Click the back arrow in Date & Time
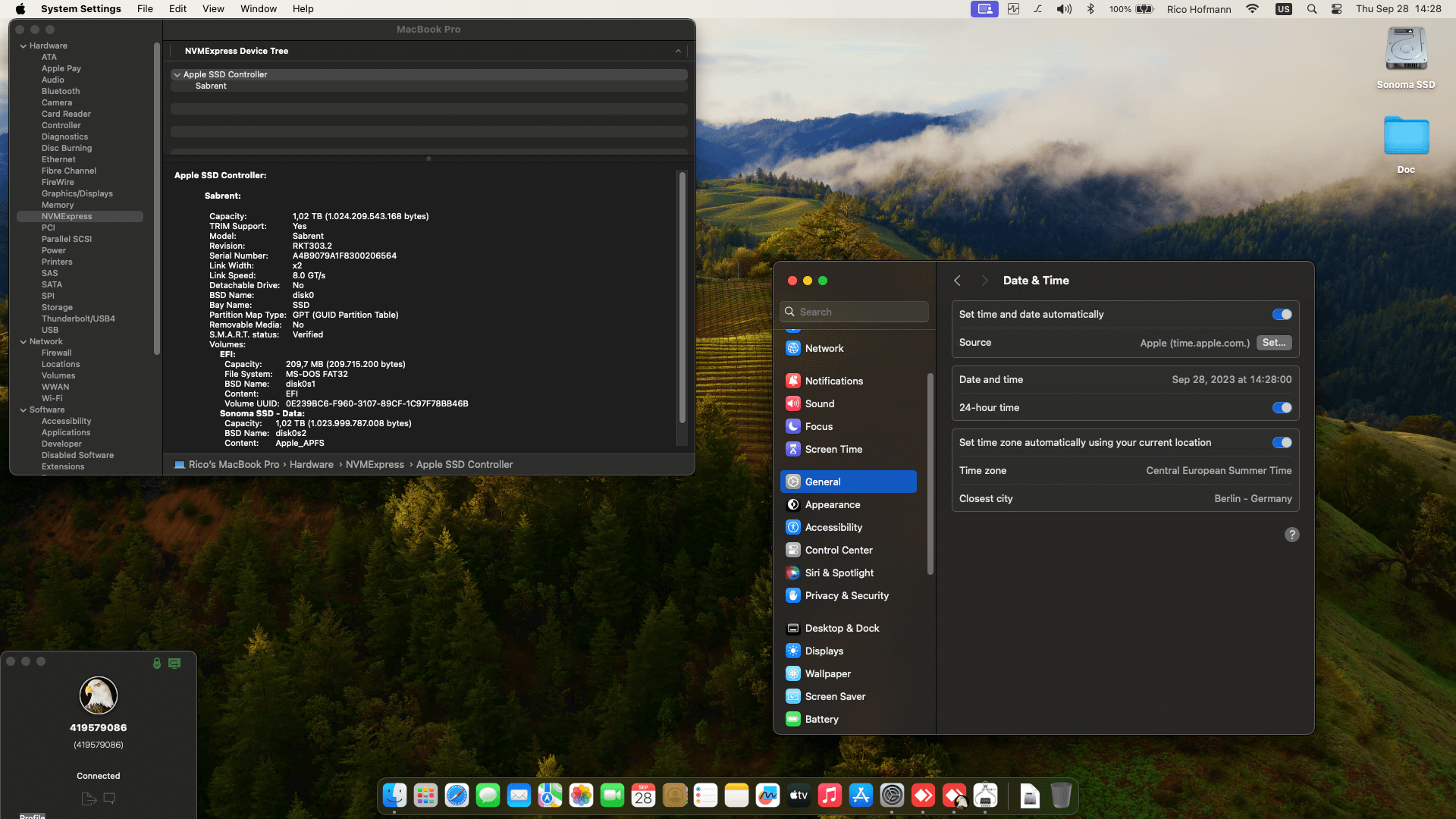Viewport: 1456px width, 819px height. tap(957, 281)
